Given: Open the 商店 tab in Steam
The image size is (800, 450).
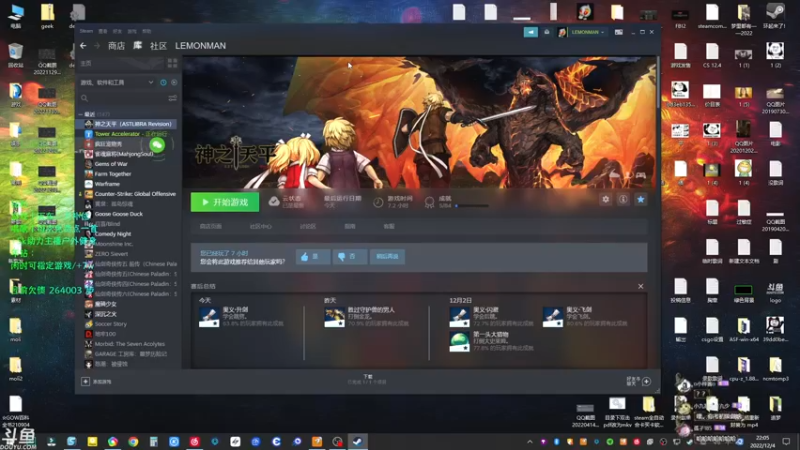Looking at the screenshot, I should click(116, 46).
